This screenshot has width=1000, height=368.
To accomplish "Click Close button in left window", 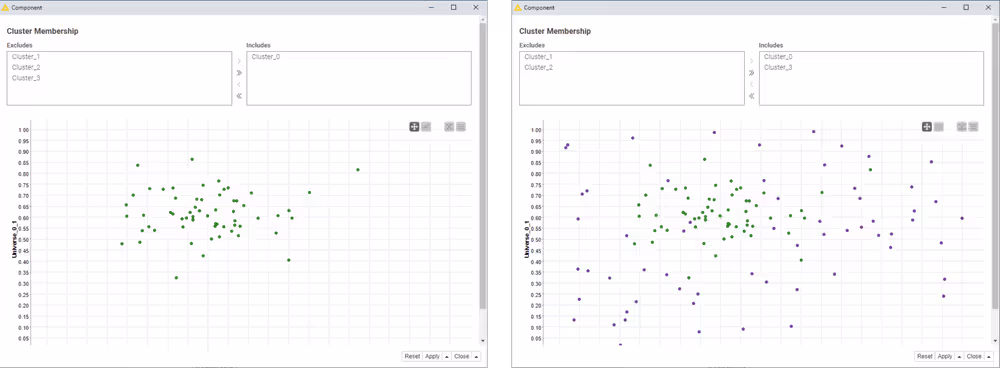I will coord(462,357).
